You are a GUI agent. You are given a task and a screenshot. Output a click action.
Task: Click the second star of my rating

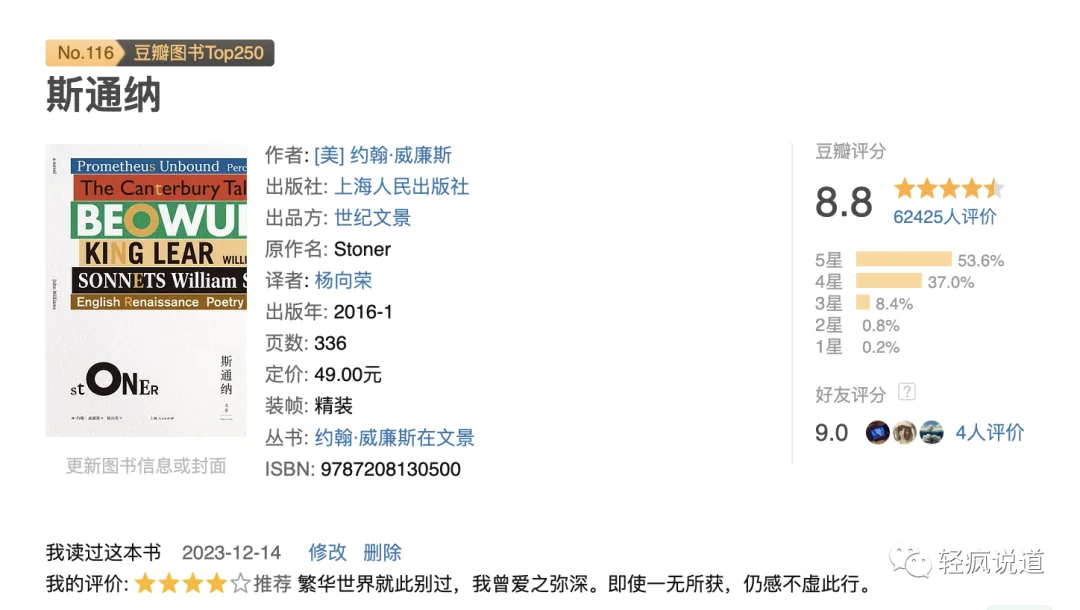169,584
